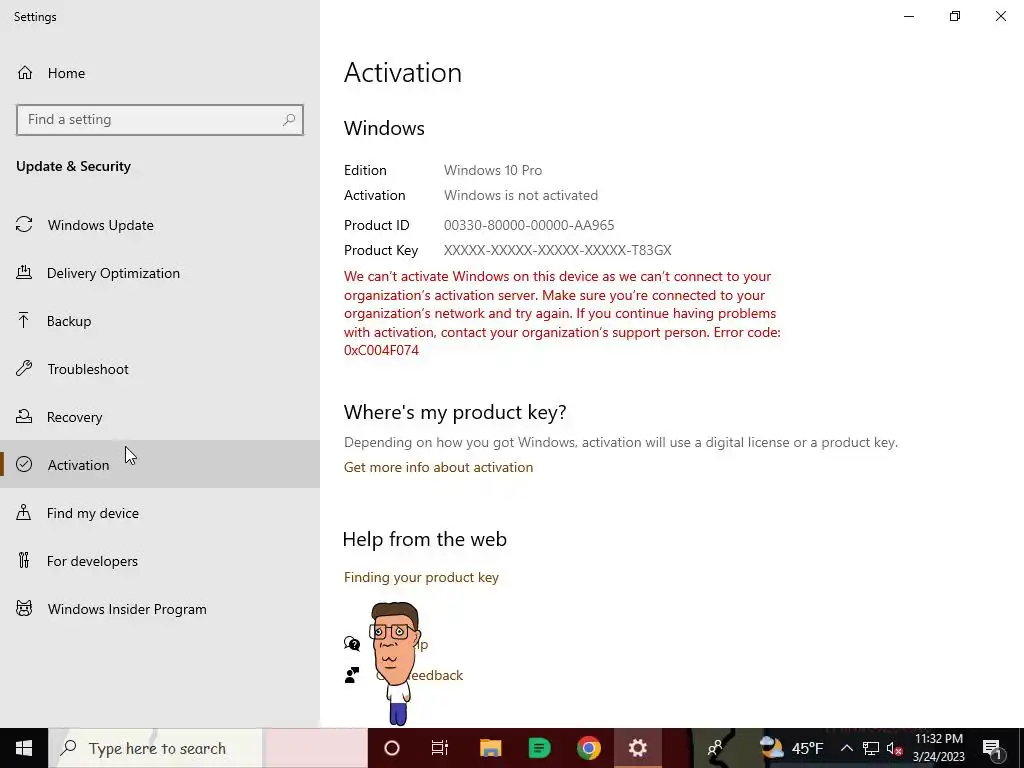1024x768 pixels.
Task: Open For developers settings
Action: coord(160,560)
